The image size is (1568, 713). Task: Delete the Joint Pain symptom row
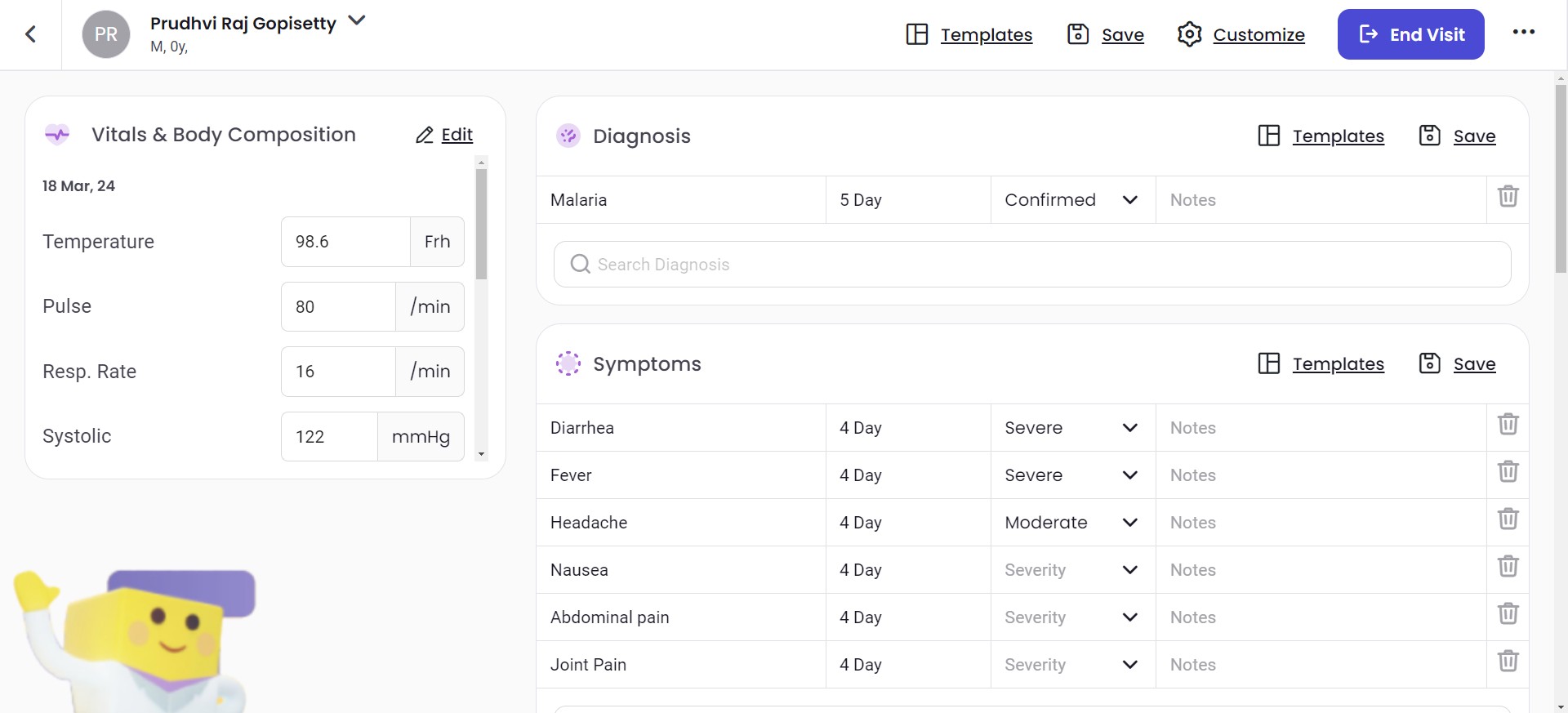[x=1508, y=662]
